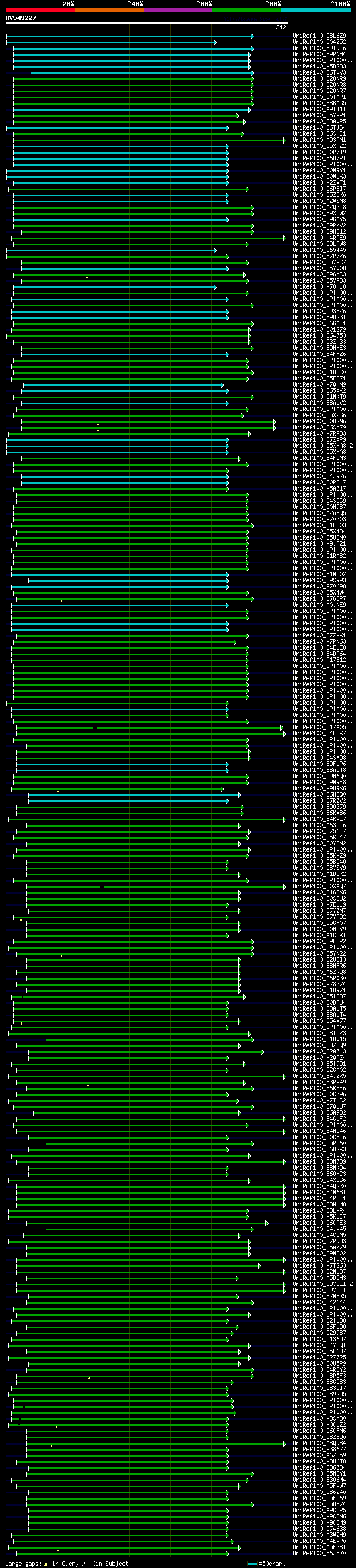356x1568 pixels.
Task: Select the UniRef100_Q6PEI7 label
Action: click(x=319, y=189)
